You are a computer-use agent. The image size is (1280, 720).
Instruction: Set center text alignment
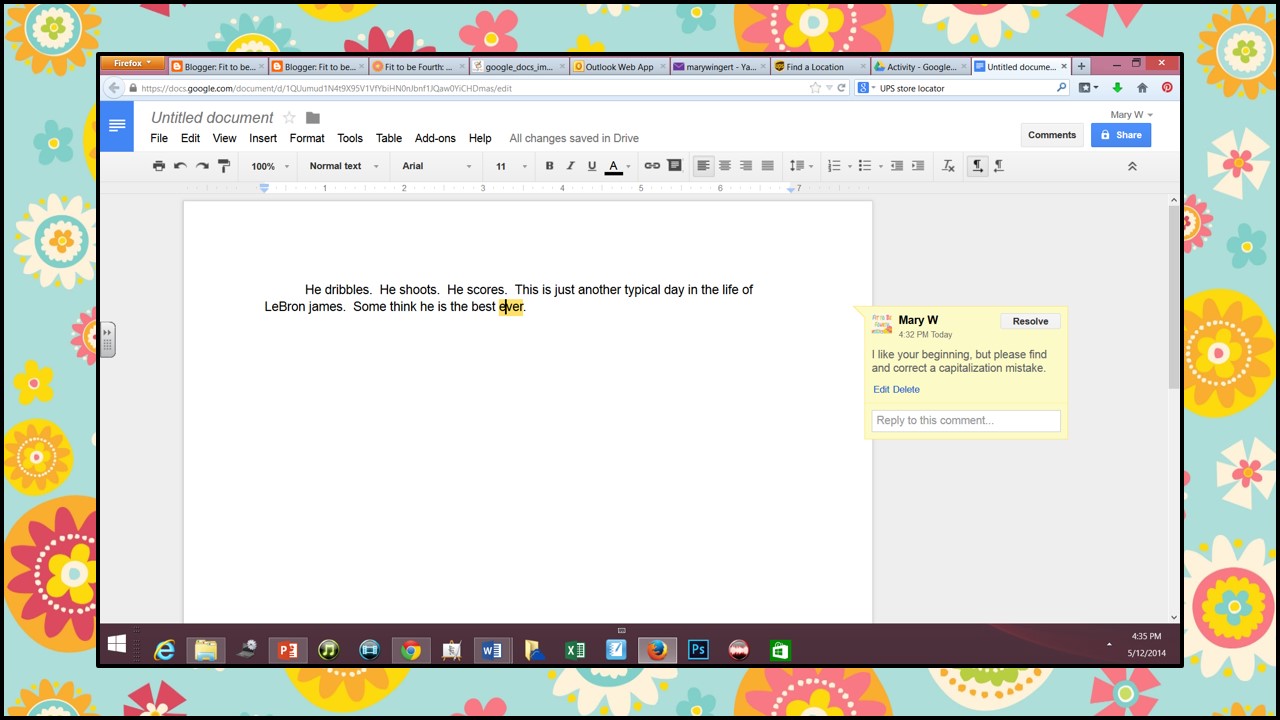(x=725, y=166)
